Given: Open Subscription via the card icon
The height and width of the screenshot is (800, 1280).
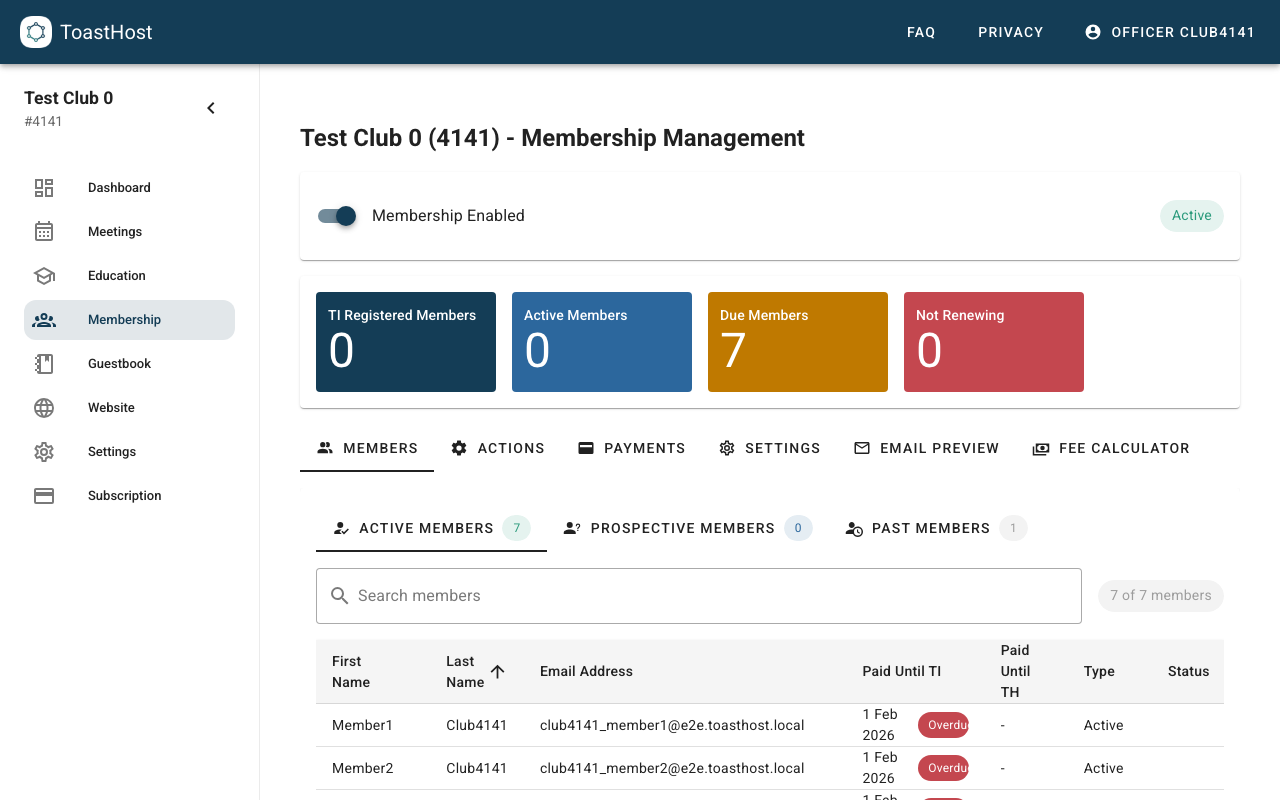Looking at the screenshot, I should pos(44,495).
